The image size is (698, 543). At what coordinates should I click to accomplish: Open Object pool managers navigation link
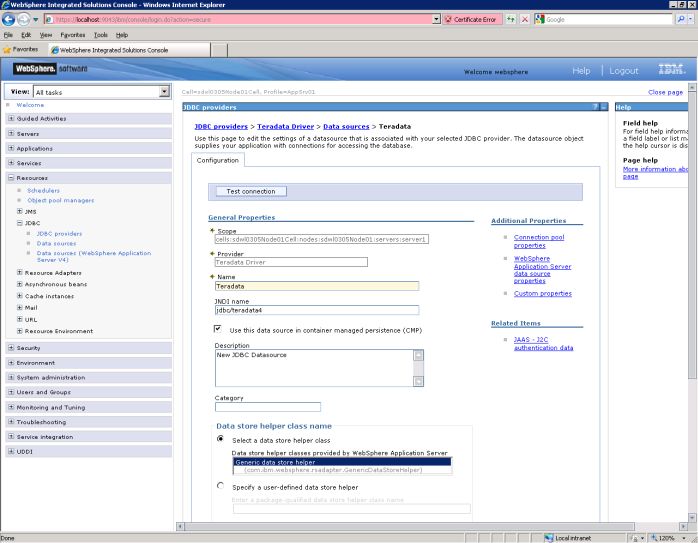click(61, 200)
